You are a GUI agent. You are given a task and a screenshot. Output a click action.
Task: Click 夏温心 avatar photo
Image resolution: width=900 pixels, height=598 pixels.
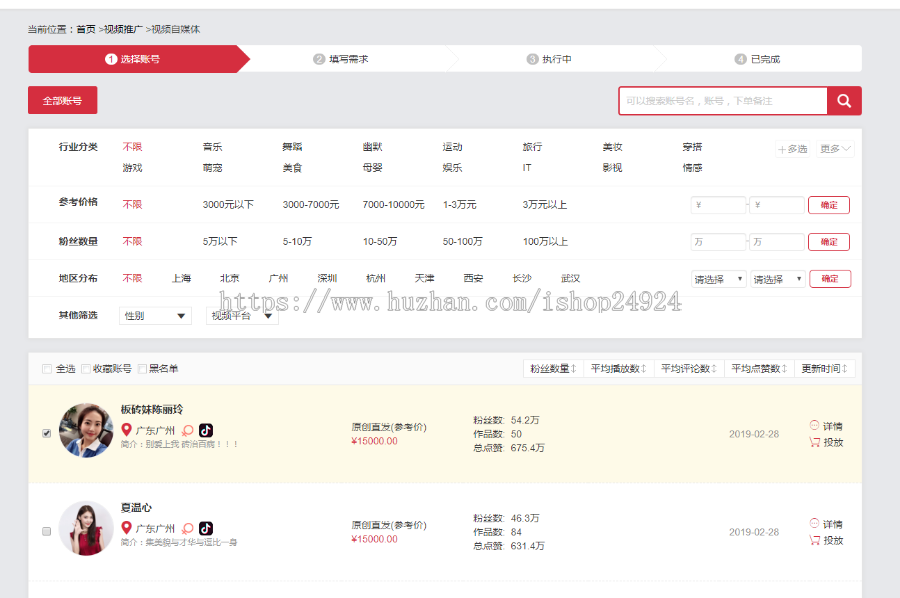(x=86, y=528)
